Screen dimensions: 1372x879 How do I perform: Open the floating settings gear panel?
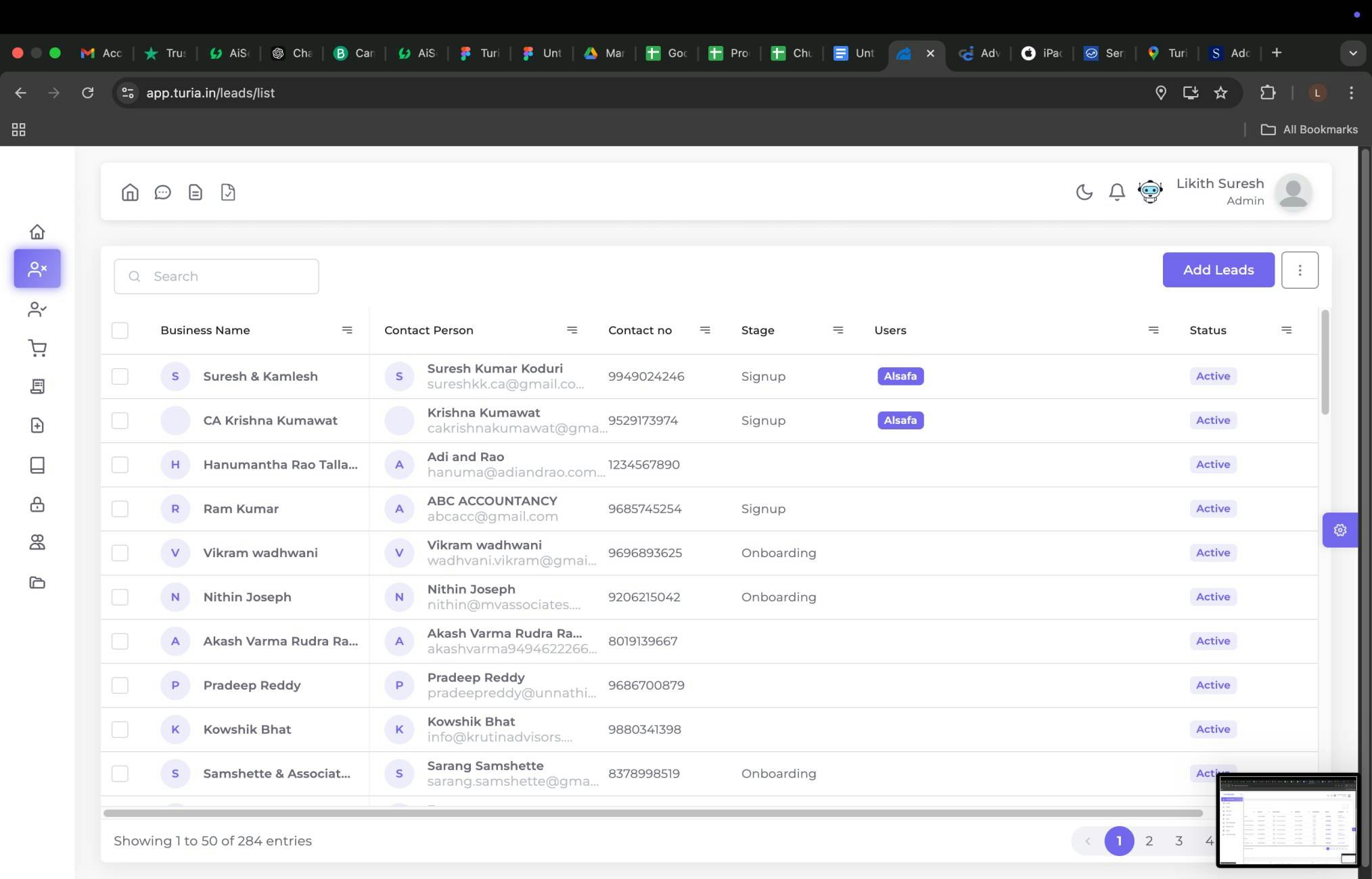(x=1340, y=530)
